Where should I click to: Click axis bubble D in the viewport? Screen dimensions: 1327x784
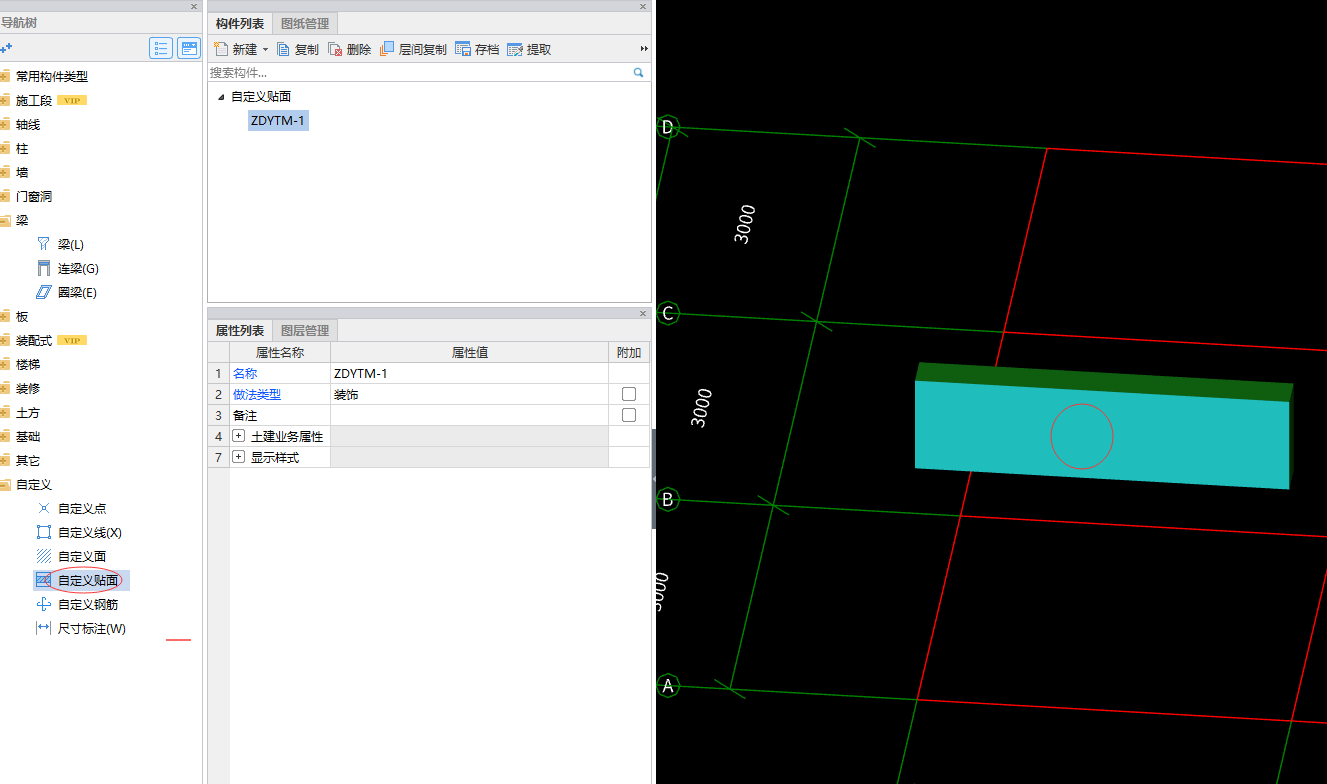[x=668, y=127]
